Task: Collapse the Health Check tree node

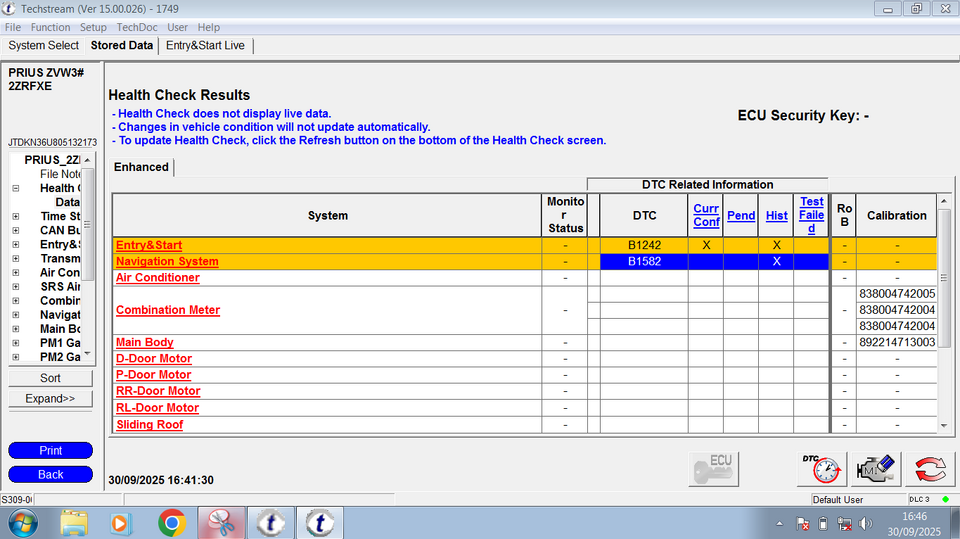Action: 15,188
